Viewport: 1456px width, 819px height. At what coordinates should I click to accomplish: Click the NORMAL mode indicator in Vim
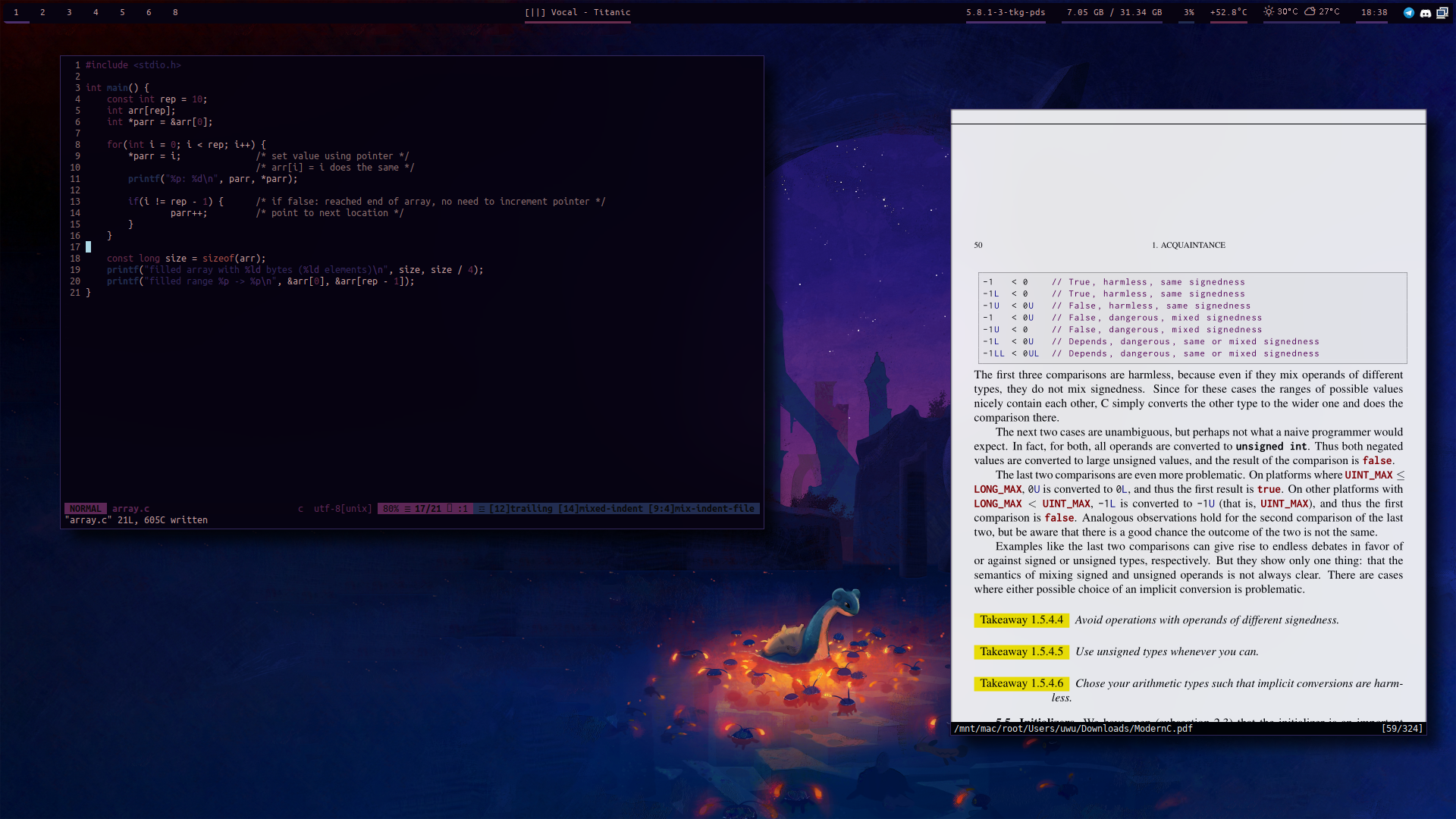(85, 509)
